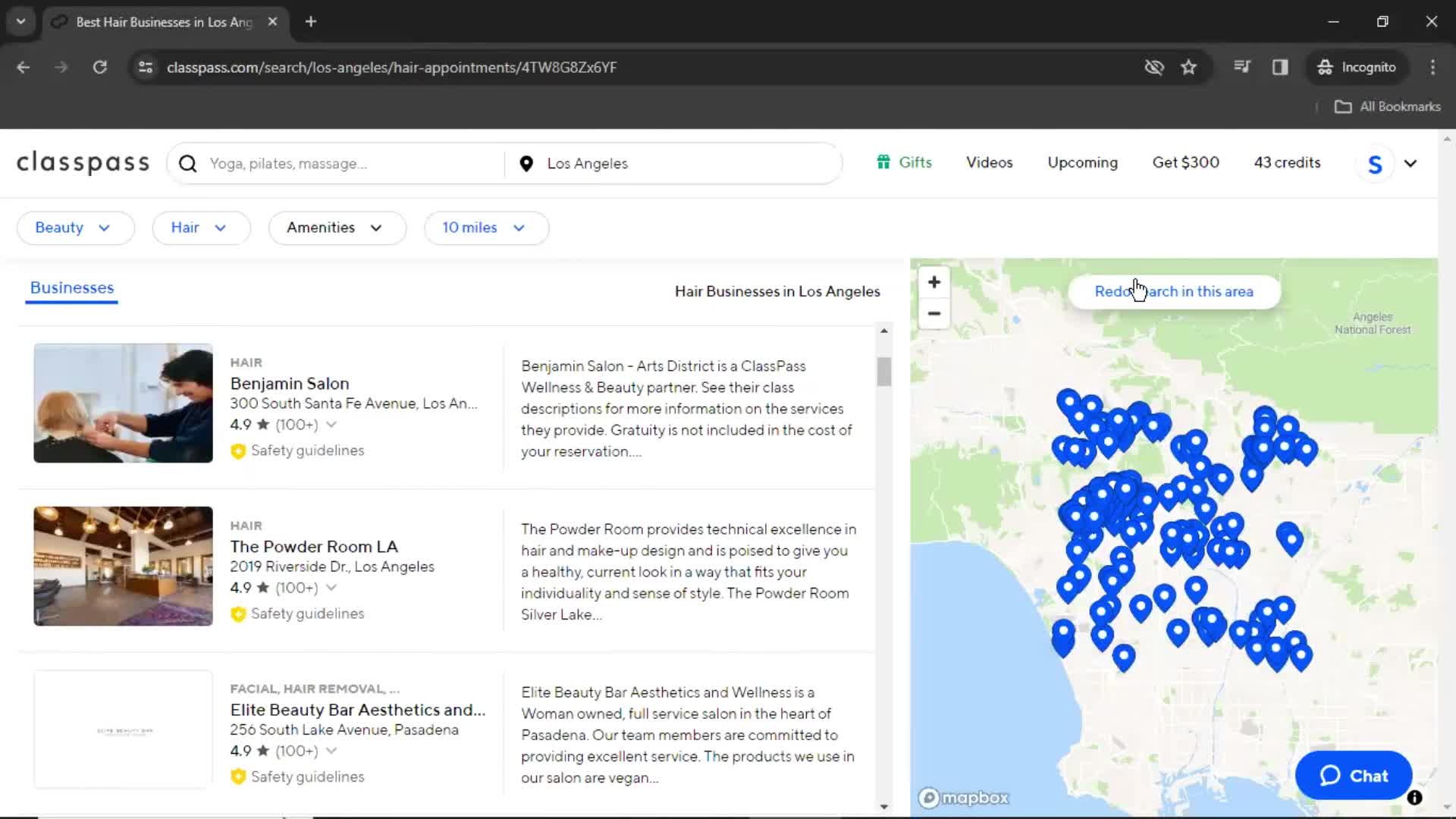Click Elite Beauty Bar safety shield icon
1456x819 pixels.
[x=238, y=777]
